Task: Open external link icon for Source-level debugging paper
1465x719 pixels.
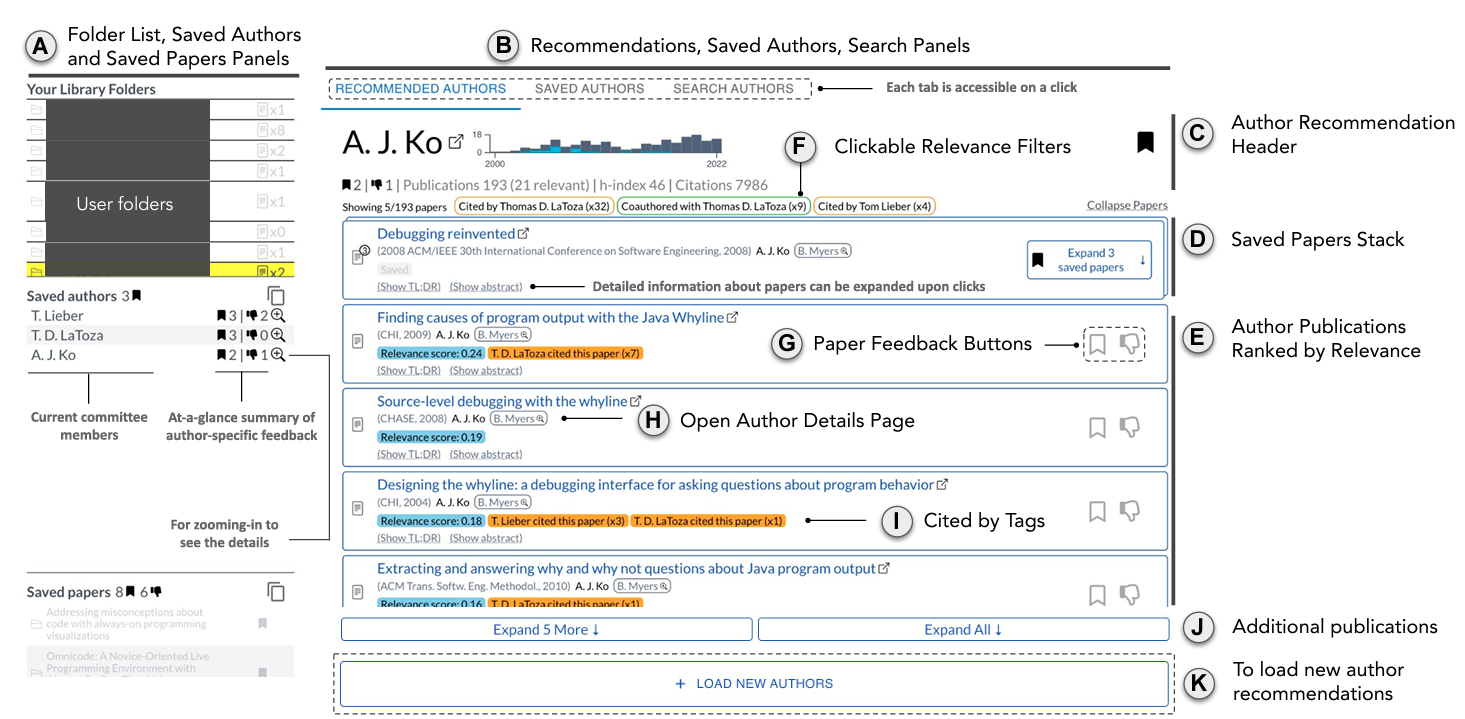Action: point(636,401)
